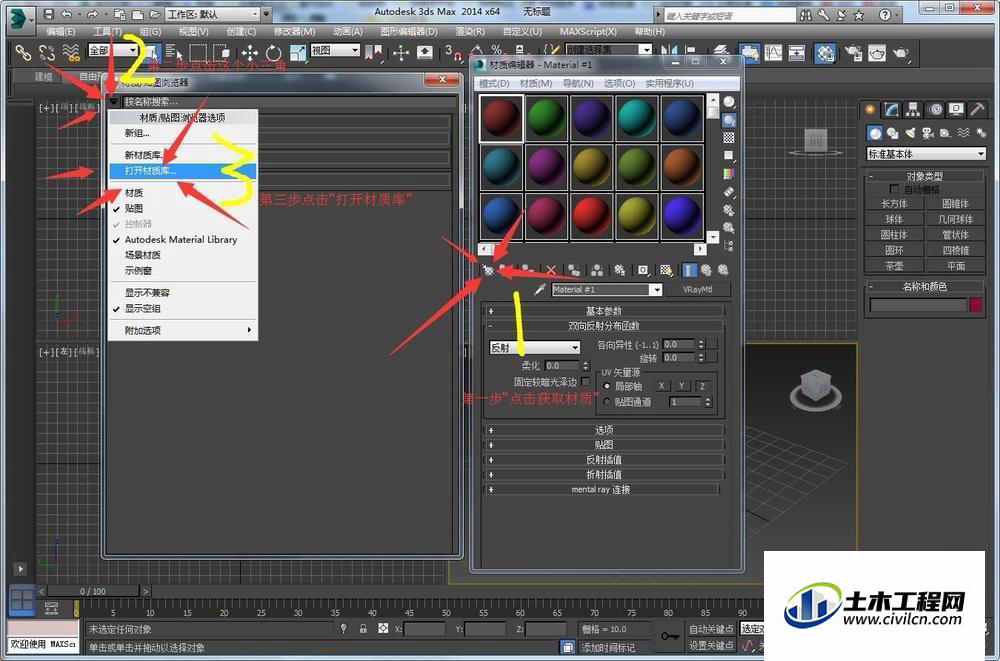Open 导航(N) menu in material editor
1000x661 pixels.
[578, 84]
